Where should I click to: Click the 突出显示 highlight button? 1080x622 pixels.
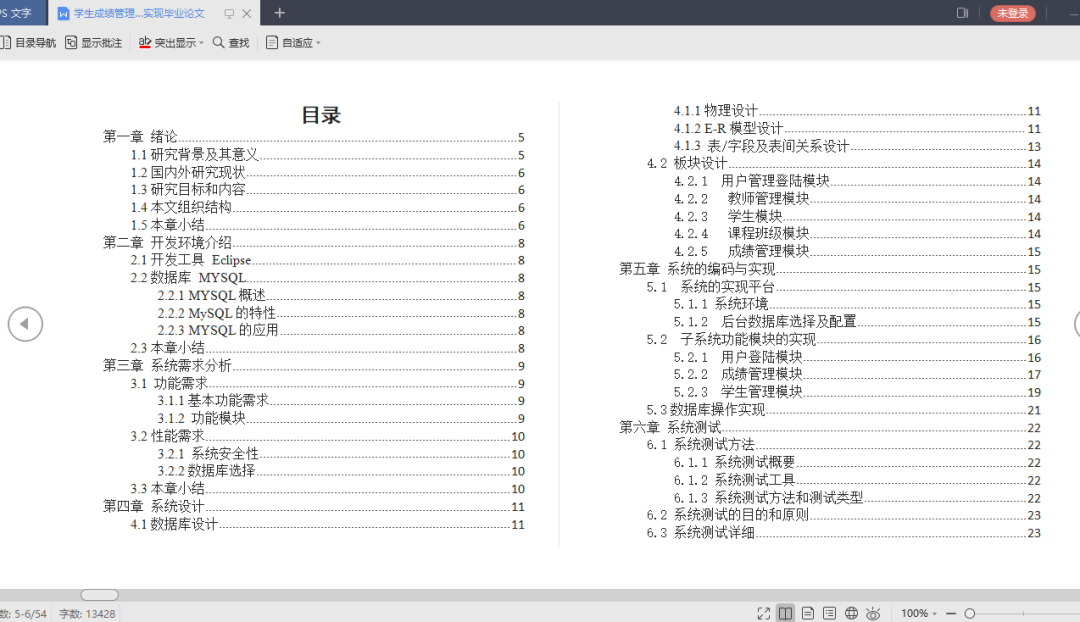pyautogui.click(x=167, y=43)
